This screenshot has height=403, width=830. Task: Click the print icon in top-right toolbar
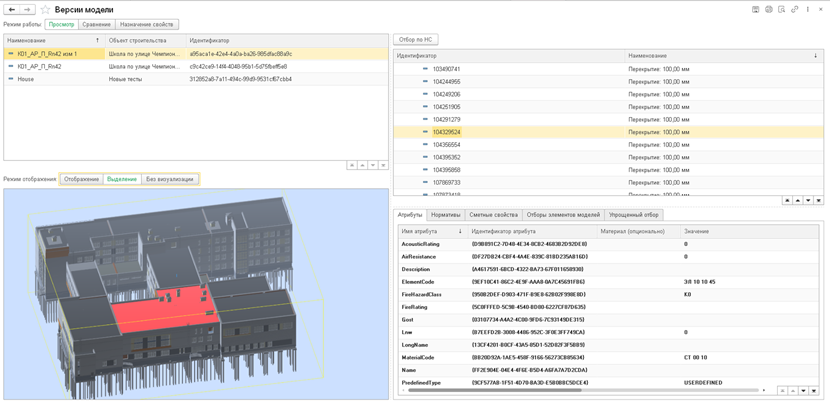(x=769, y=9)
